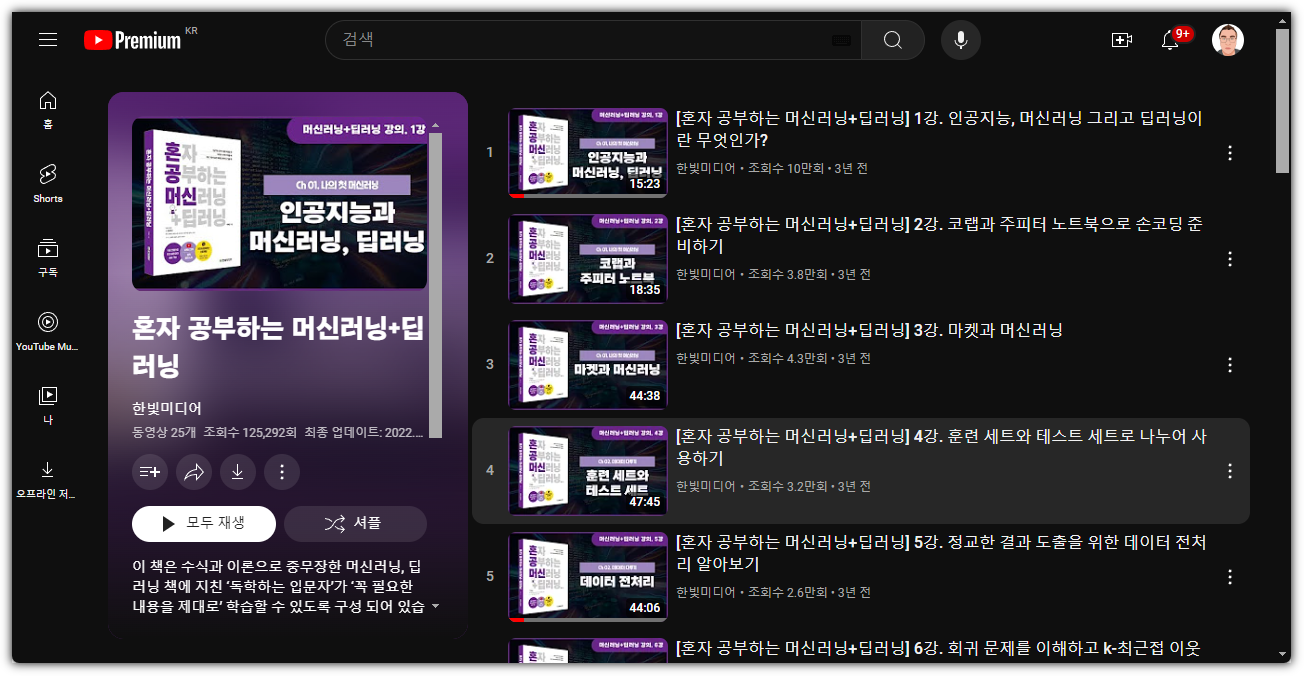Open offline downloads in the sidebar
Screen dimensions: 1304x676
click(x=48, y=479)
